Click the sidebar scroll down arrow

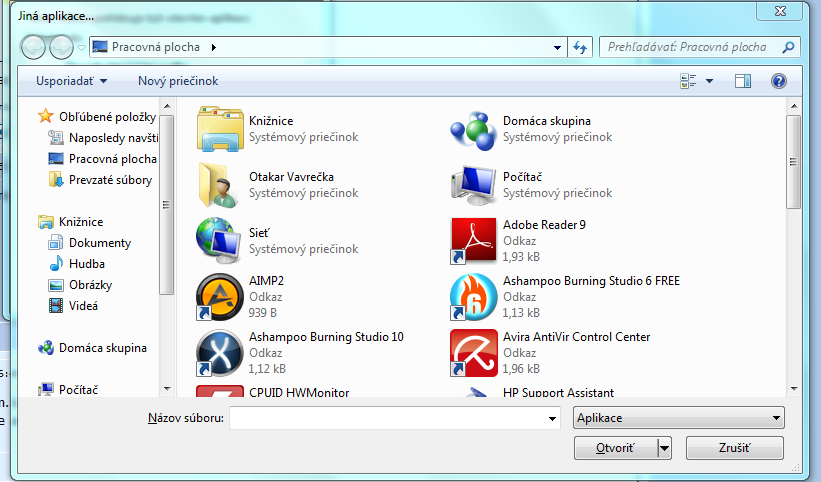pyautogui.click(x=167, y=389)
